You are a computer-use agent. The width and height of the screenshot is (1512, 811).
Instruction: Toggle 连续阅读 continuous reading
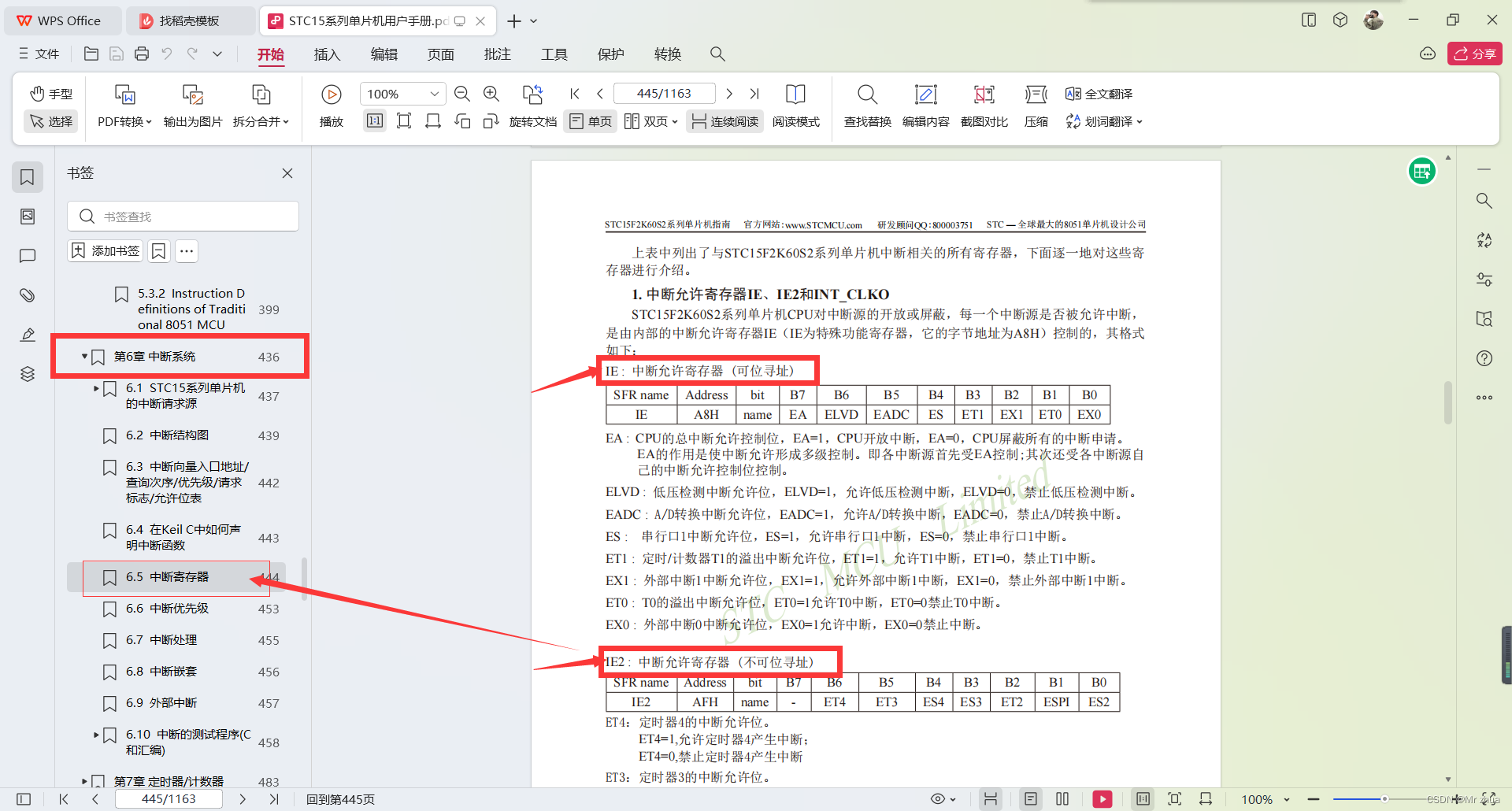pyautogui.click(x=724, y=121)
